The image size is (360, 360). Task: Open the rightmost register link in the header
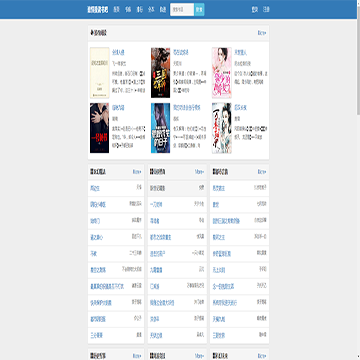(266, 10)
